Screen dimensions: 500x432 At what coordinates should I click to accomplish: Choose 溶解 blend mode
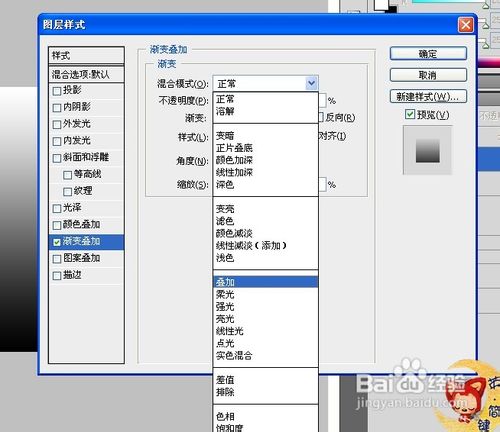[266, 111]
